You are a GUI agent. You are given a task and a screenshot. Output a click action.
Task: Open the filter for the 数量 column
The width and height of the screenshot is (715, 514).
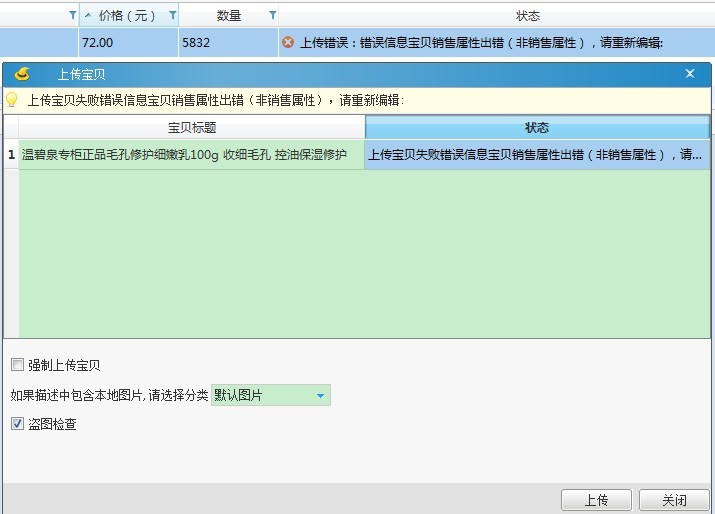(x=272, y=15)
